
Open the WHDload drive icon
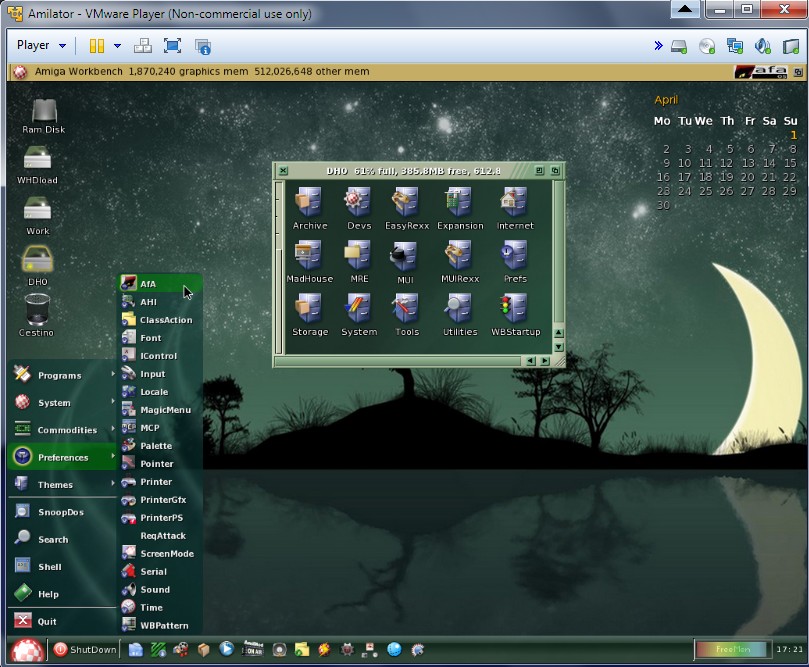[x=37, y=161]
